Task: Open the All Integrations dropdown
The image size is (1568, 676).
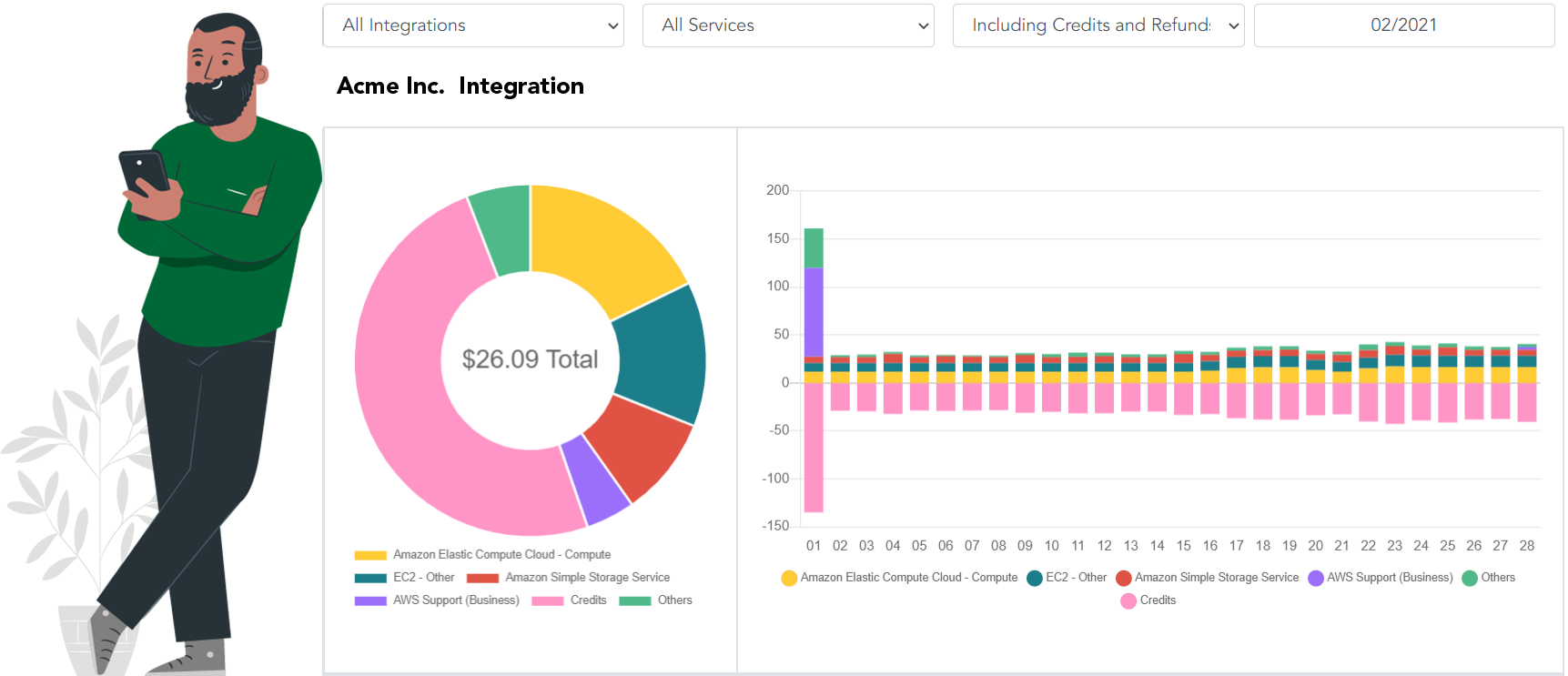Action: click(x=472, y=25)
